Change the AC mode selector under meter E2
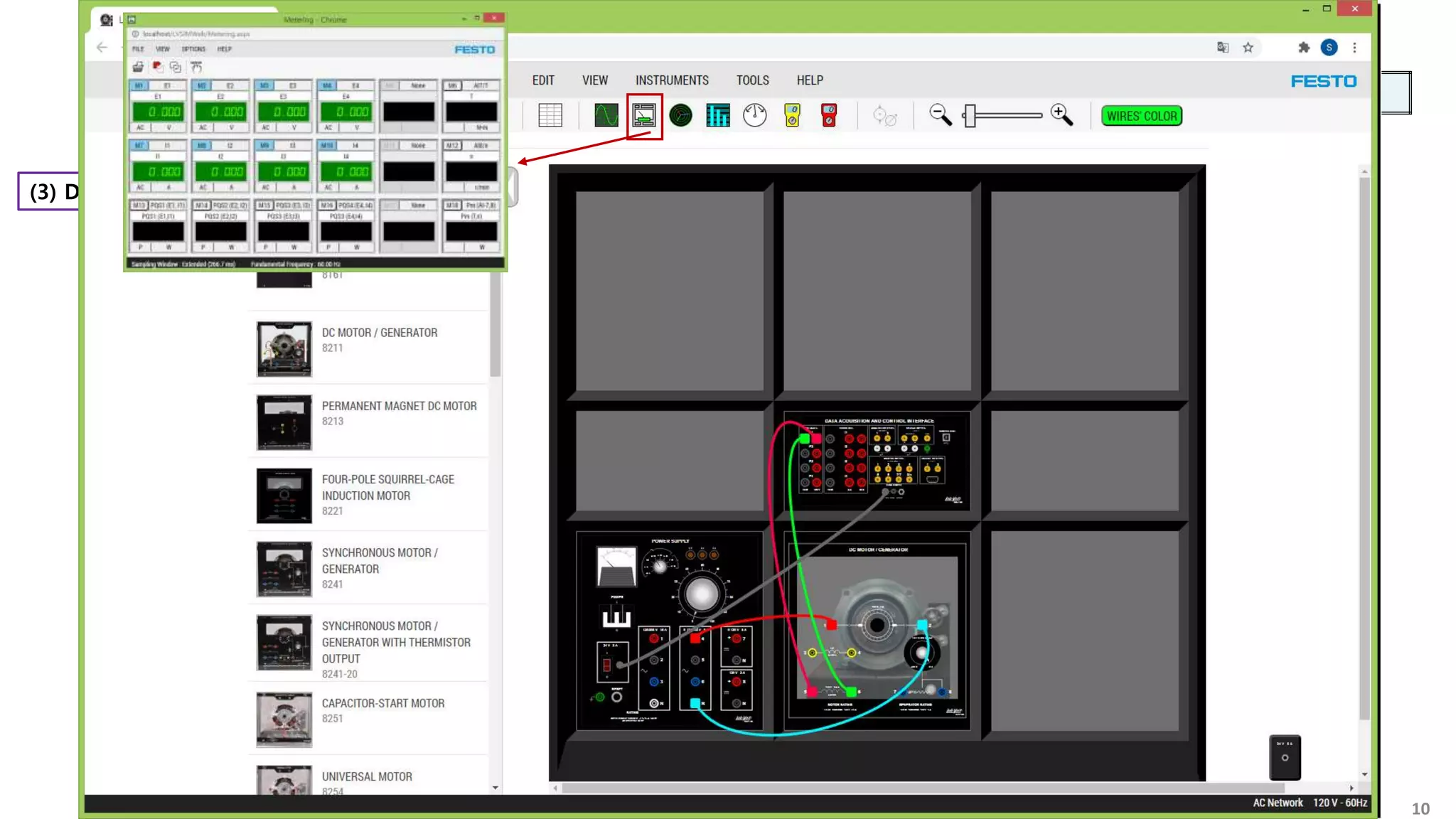 [203, 128]
